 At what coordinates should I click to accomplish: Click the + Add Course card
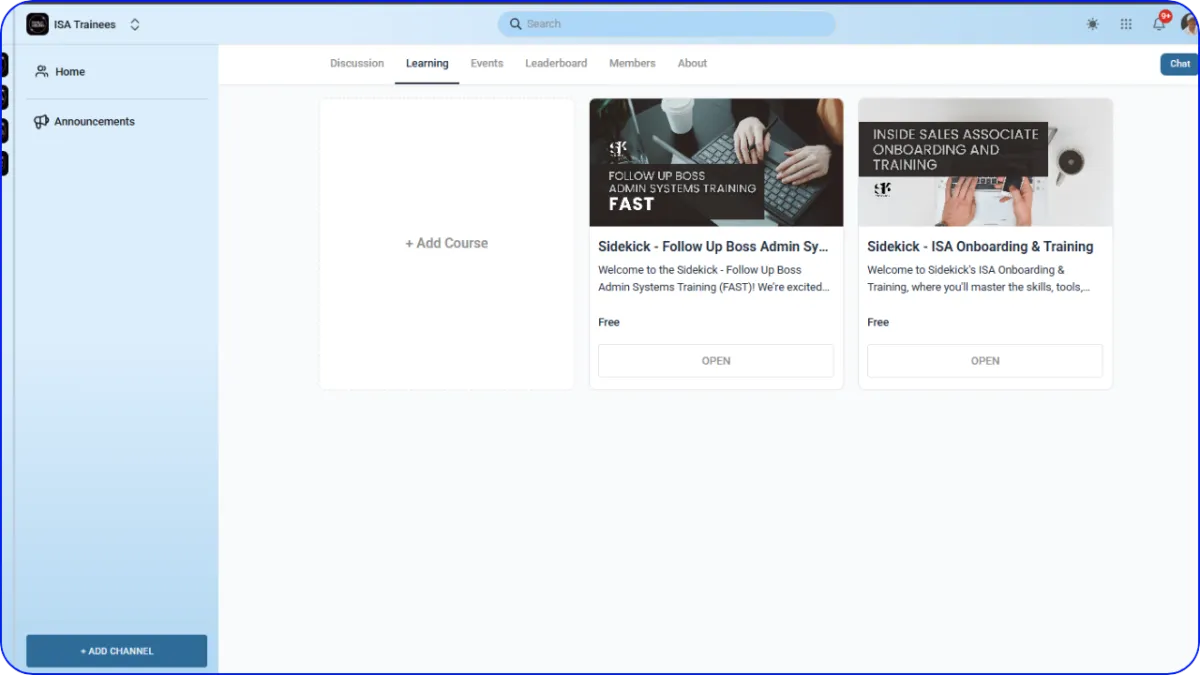click(447, 243)
